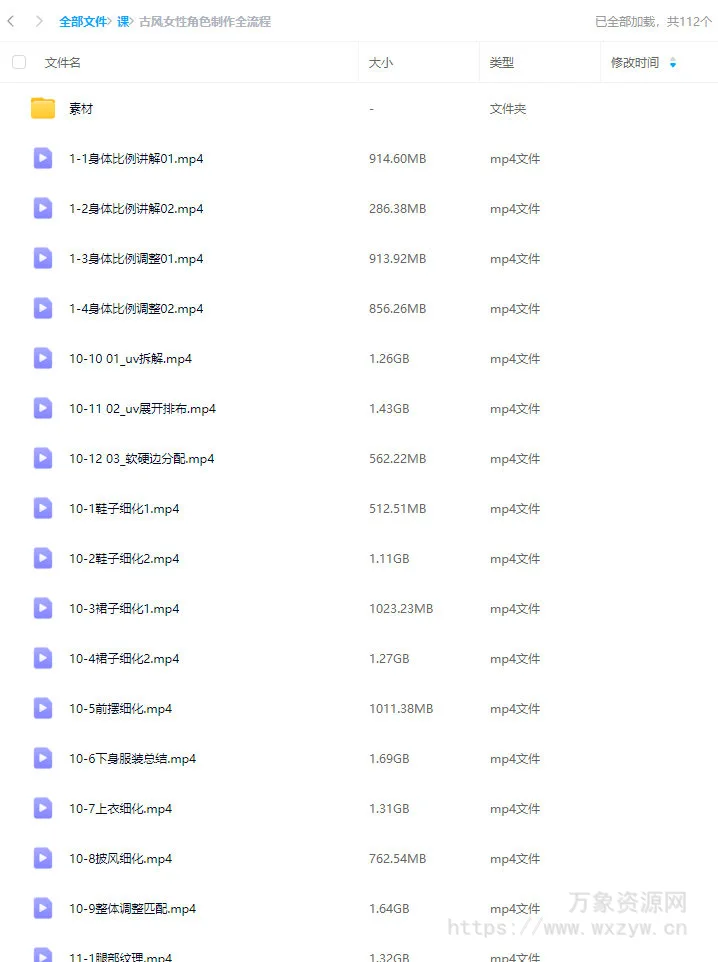Screen dimensions: 718x962
Task: Open file 1-2身体比例讲解02.mp4
Action: pyautogui.click(x=136, y=209)
